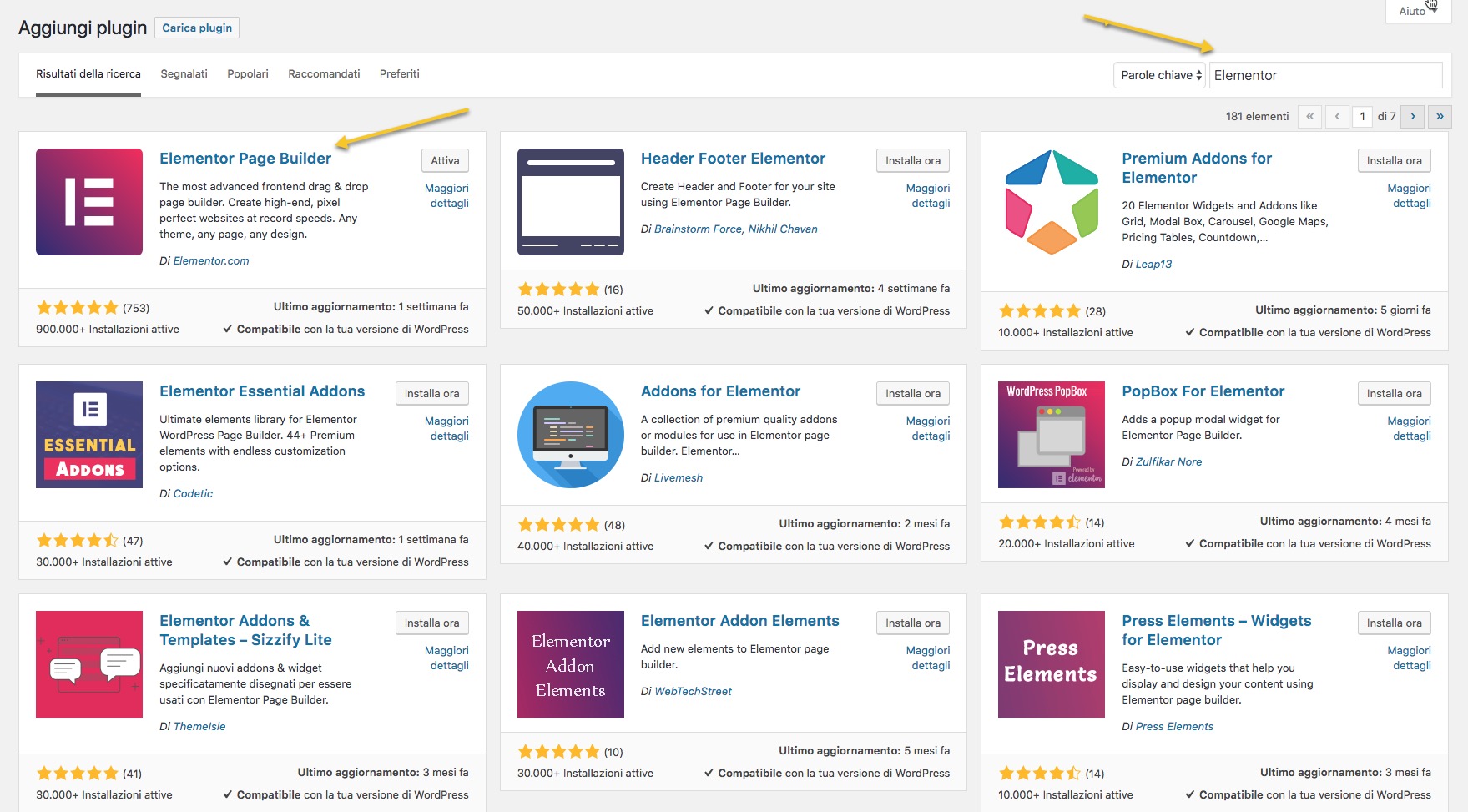
Task: Click the Header Footer Elementor plugin icon
Action: [x=571, y=202]
